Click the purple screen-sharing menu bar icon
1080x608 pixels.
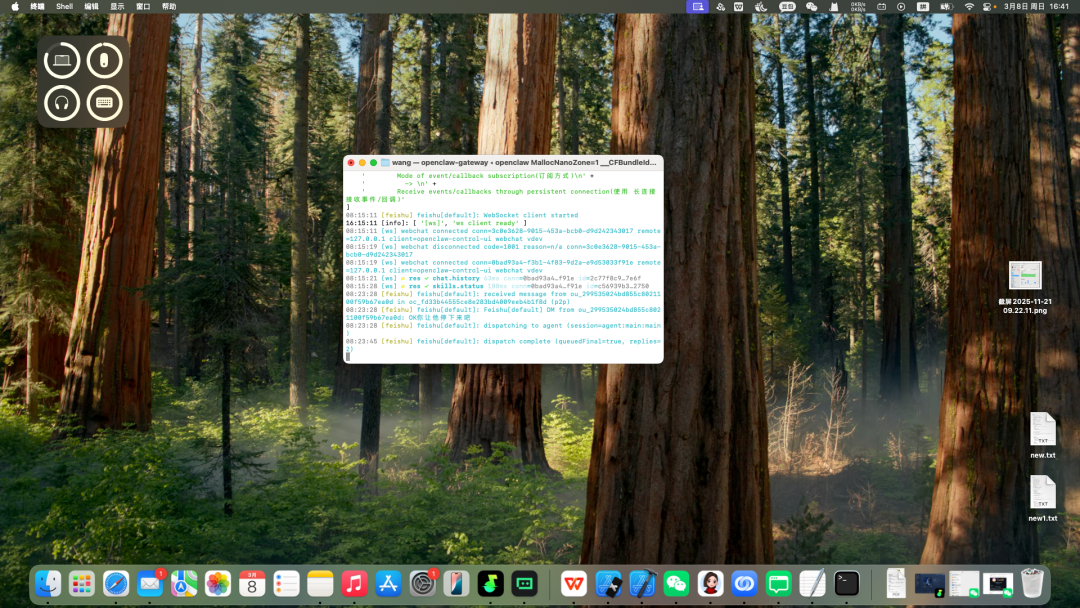point(698,6)
